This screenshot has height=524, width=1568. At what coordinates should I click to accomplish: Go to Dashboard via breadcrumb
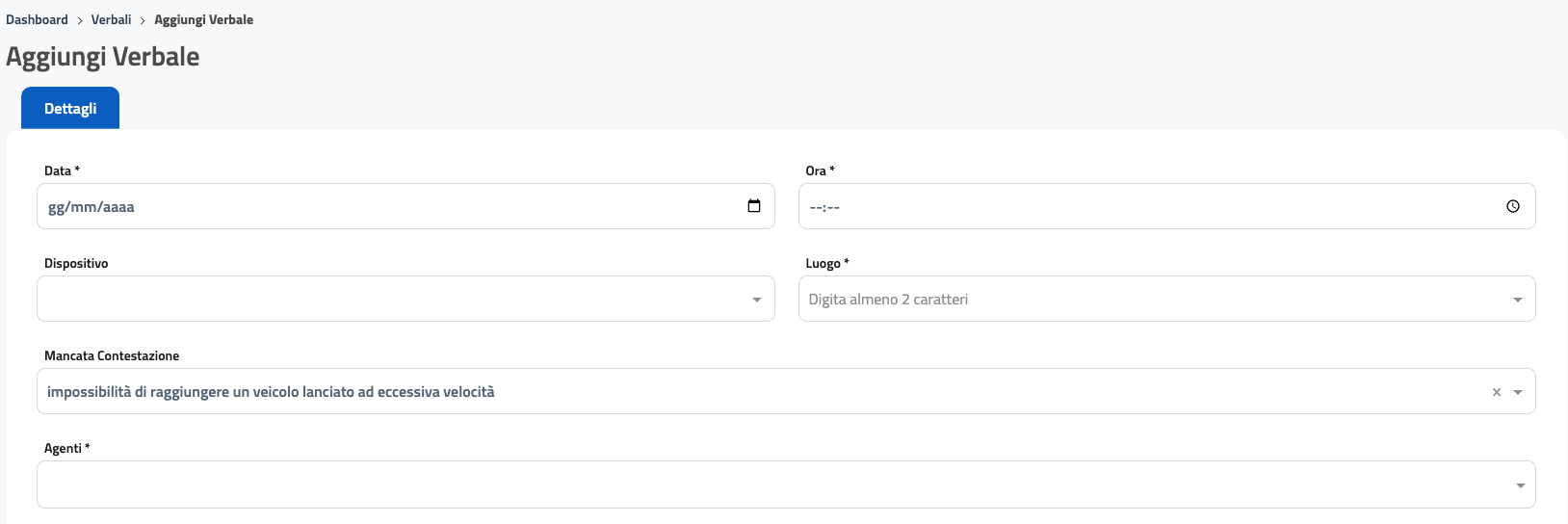(37, 19)
